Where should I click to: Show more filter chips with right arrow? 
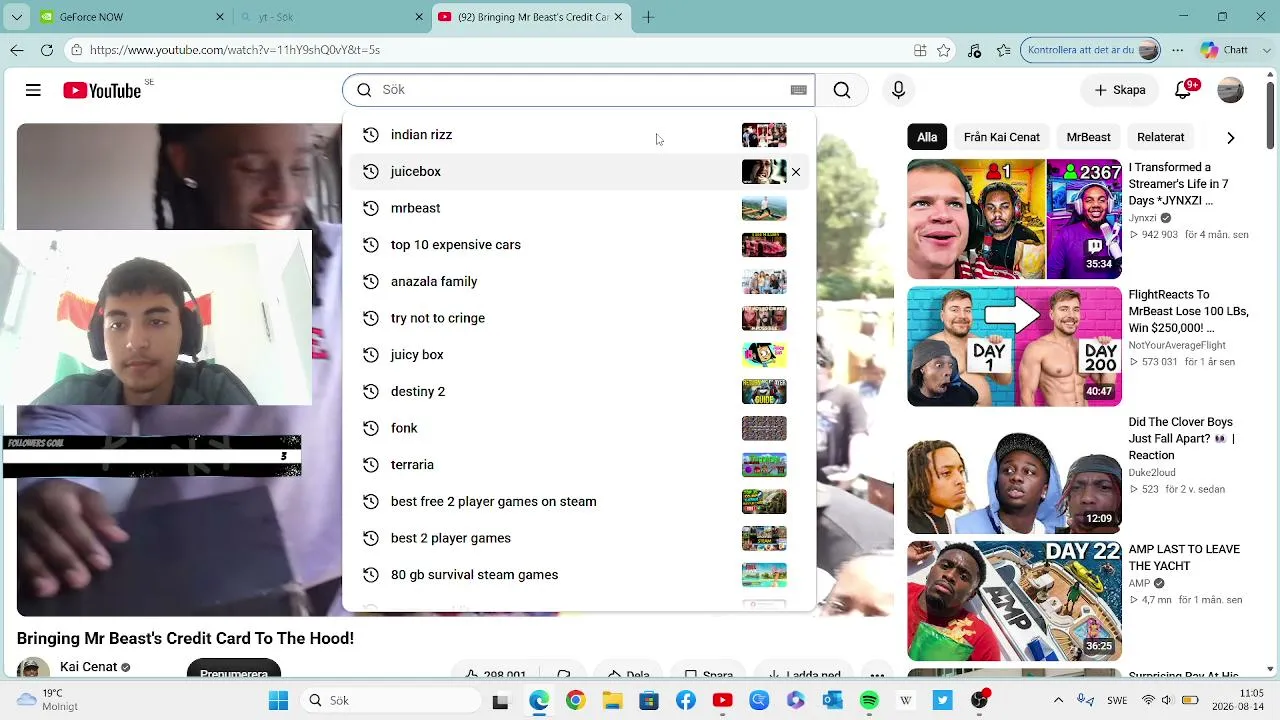click(1231, 137)
